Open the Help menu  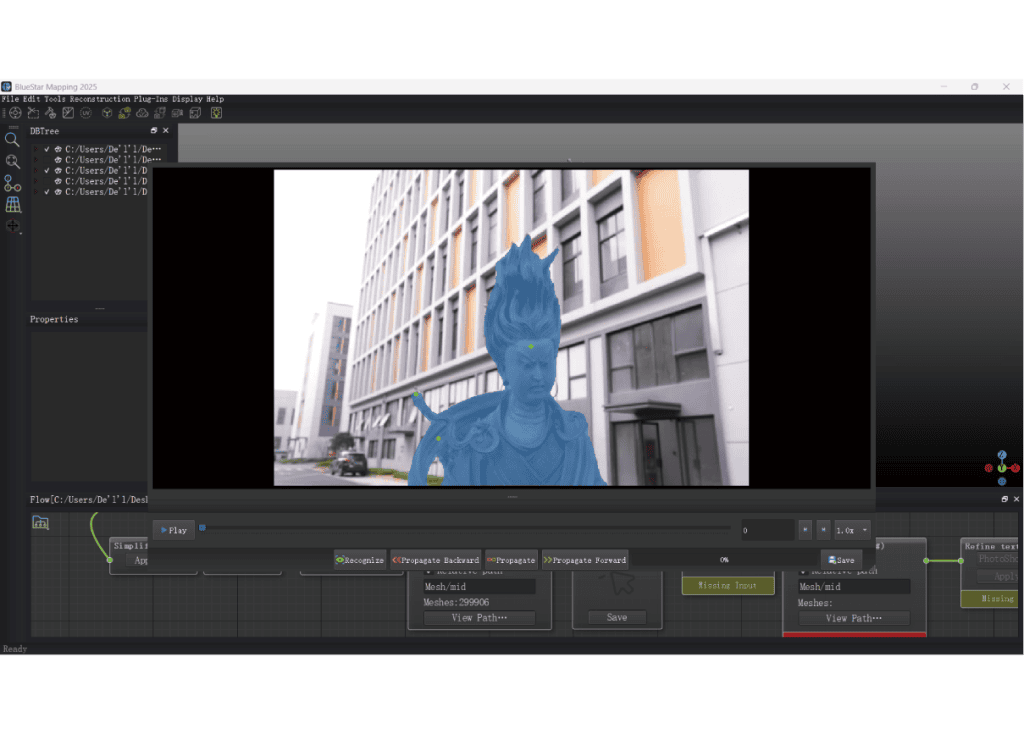(215, 99)
